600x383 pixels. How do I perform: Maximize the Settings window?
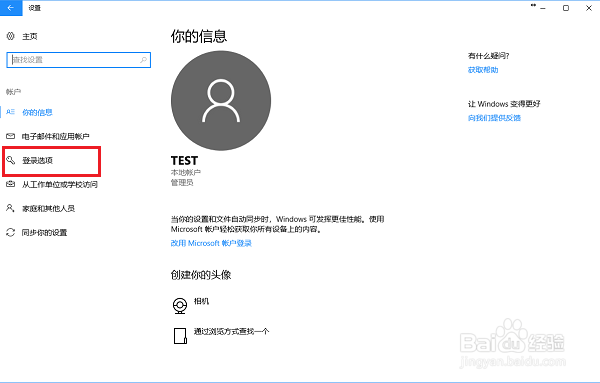coord(566,8)
